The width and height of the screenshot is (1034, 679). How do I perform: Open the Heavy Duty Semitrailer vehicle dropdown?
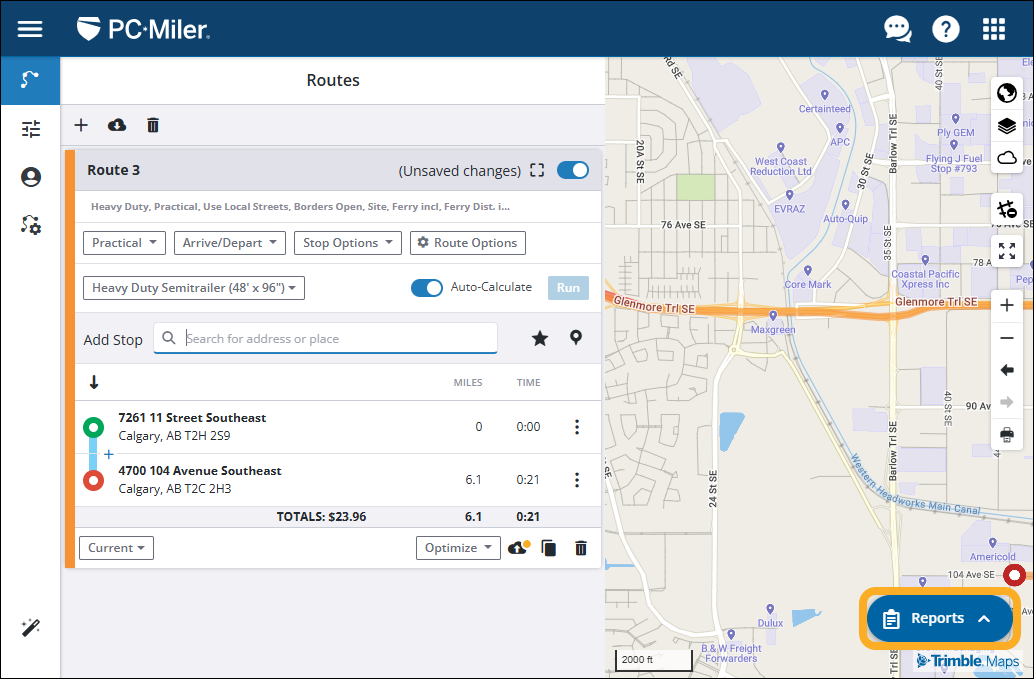[x=194, y=288]
